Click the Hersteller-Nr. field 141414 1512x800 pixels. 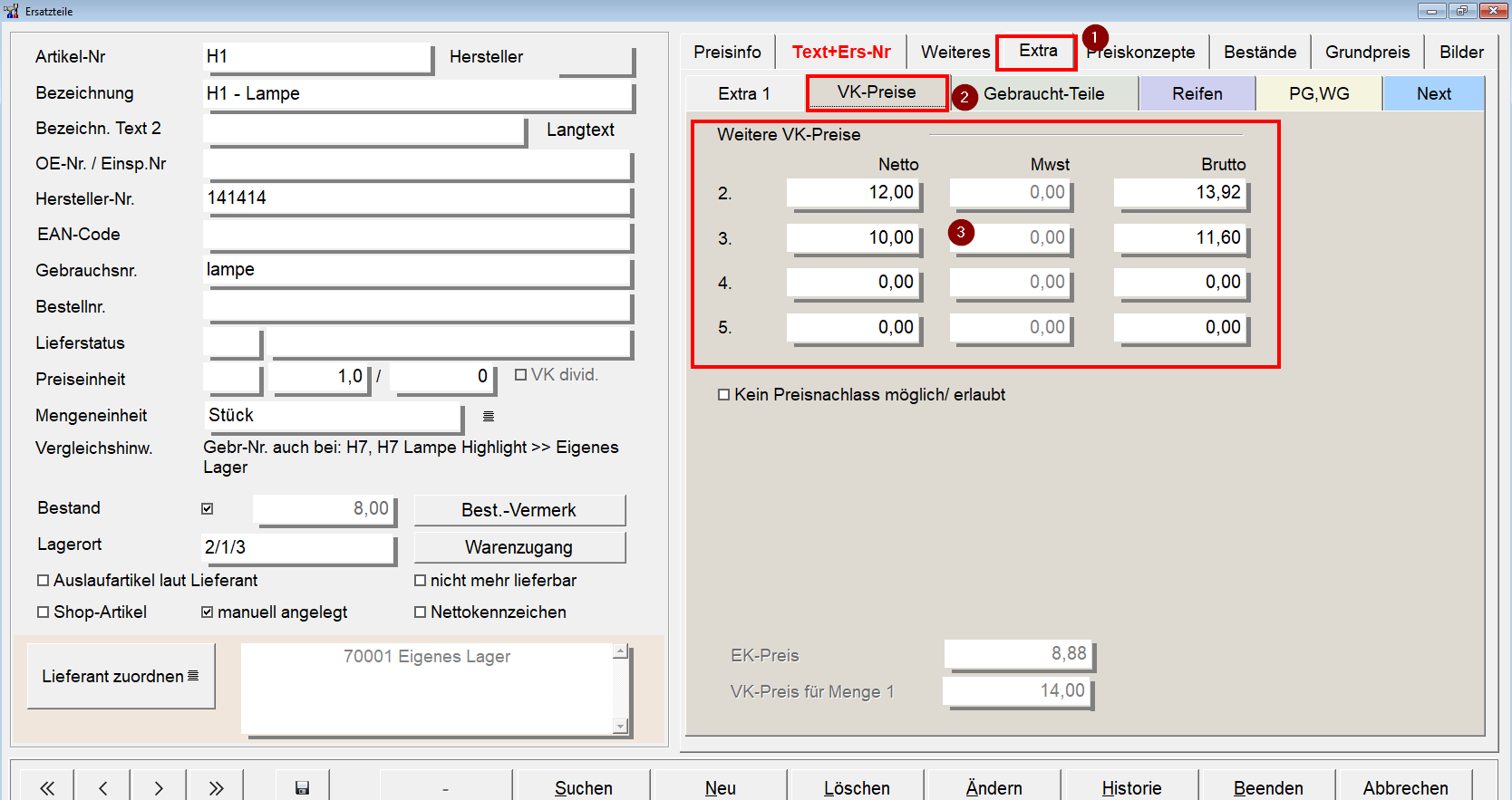pos(418,198)
